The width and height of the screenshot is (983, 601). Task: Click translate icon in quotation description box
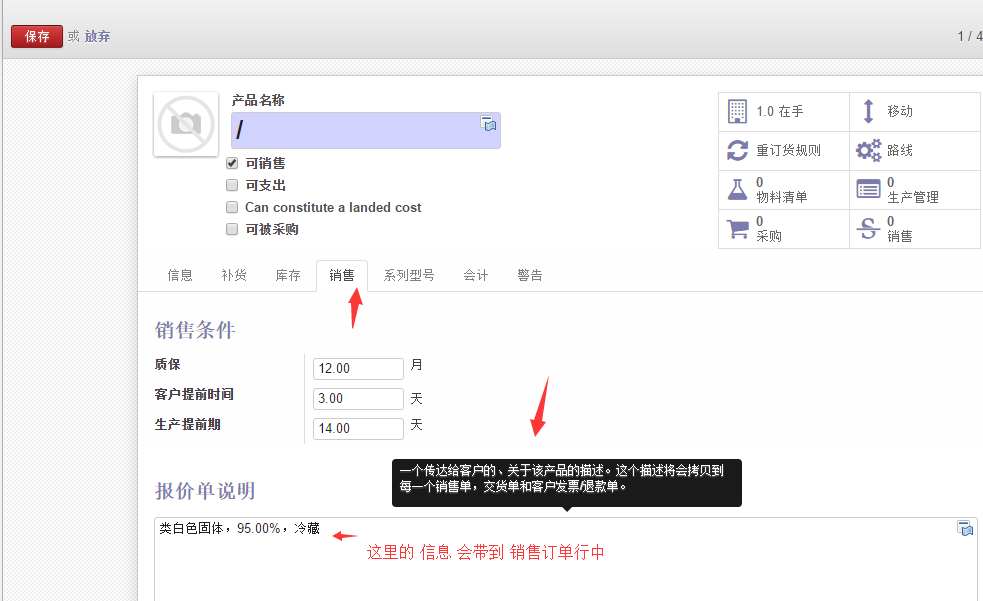pos(965,529)
